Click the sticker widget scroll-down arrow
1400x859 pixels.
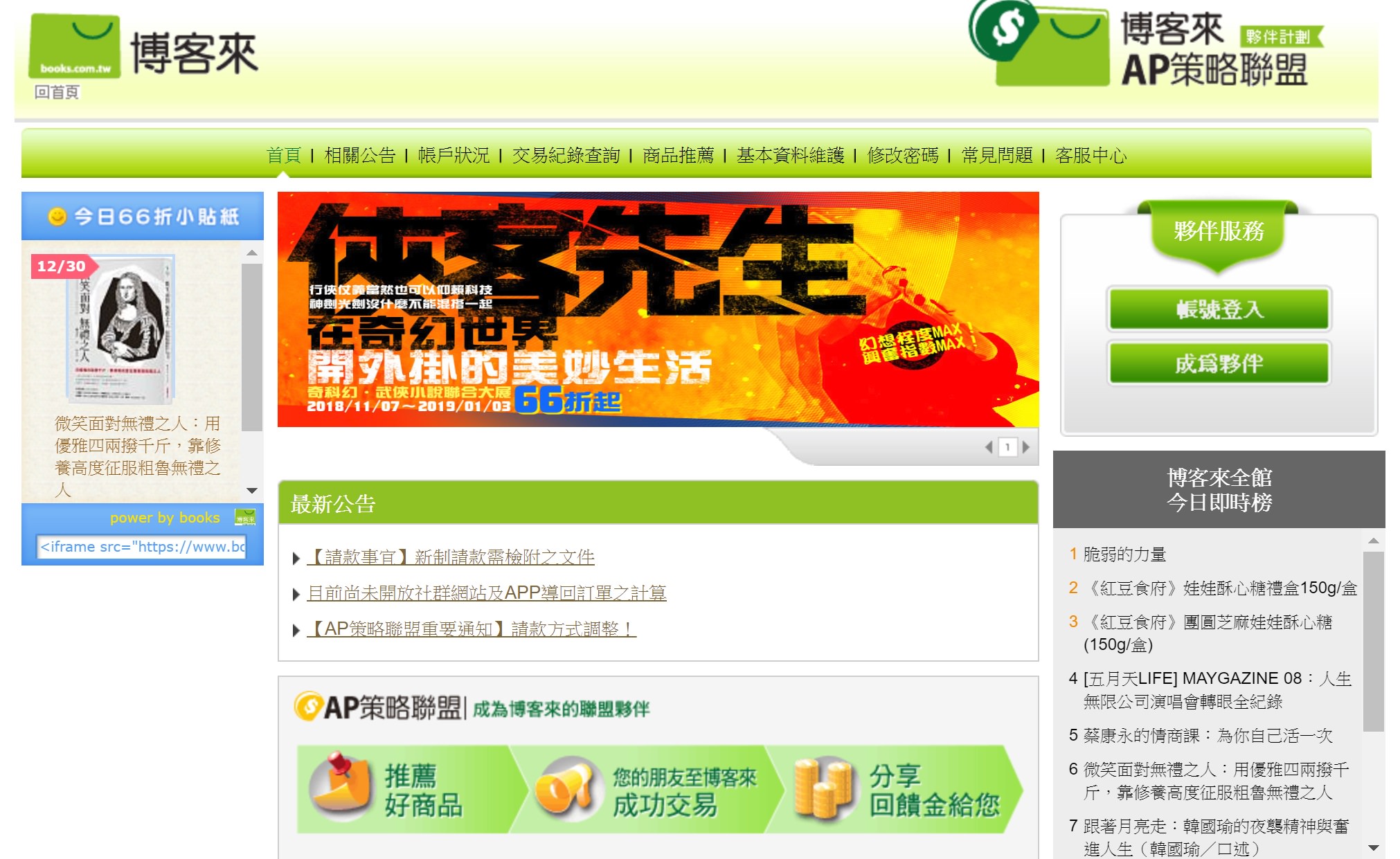(252, 491)
